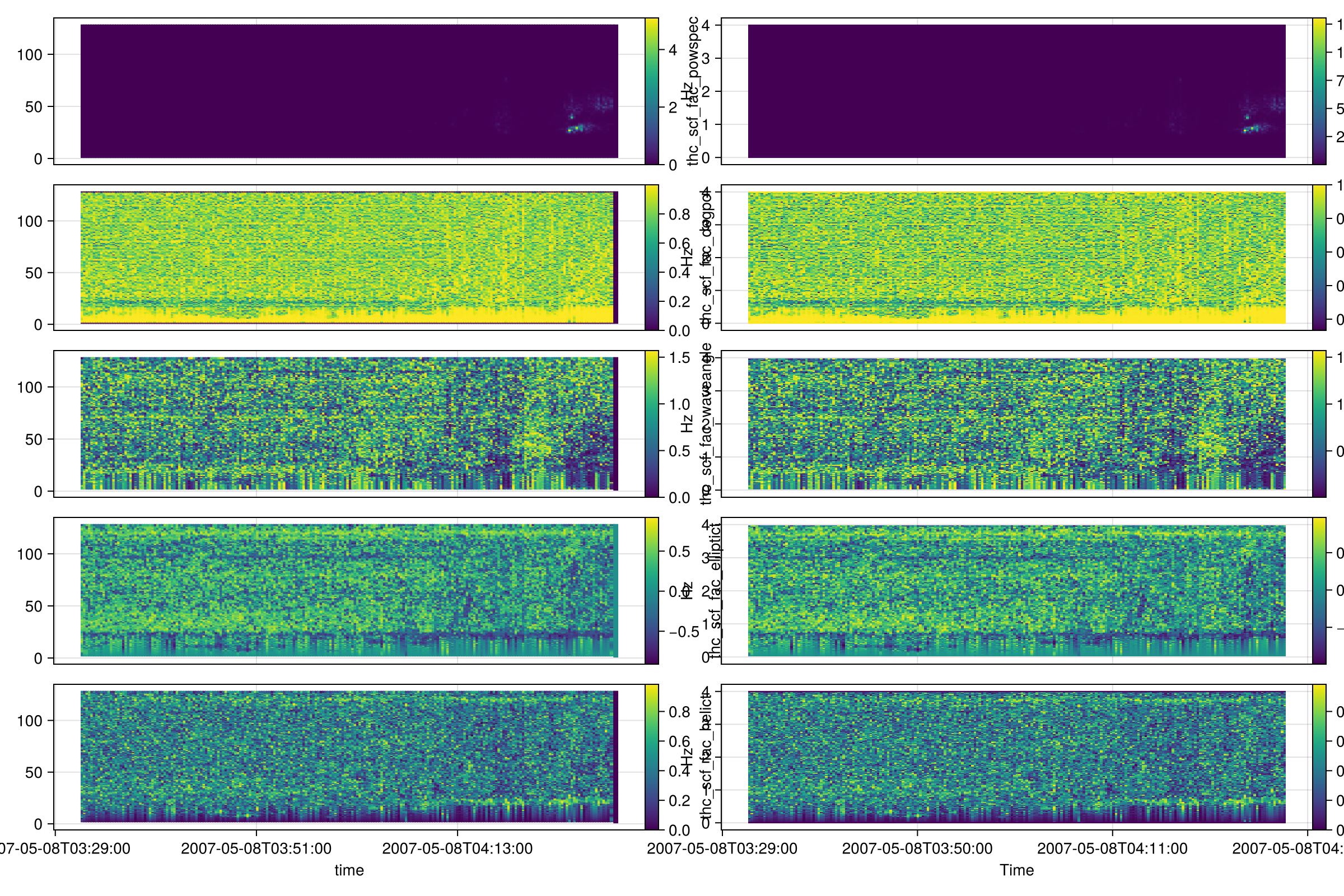Image resolution: width=1344 pixels, height=896 pixels.
Task: Click the top-right panel's colorbar at figure edge
Action: [x=1319, y=91]
